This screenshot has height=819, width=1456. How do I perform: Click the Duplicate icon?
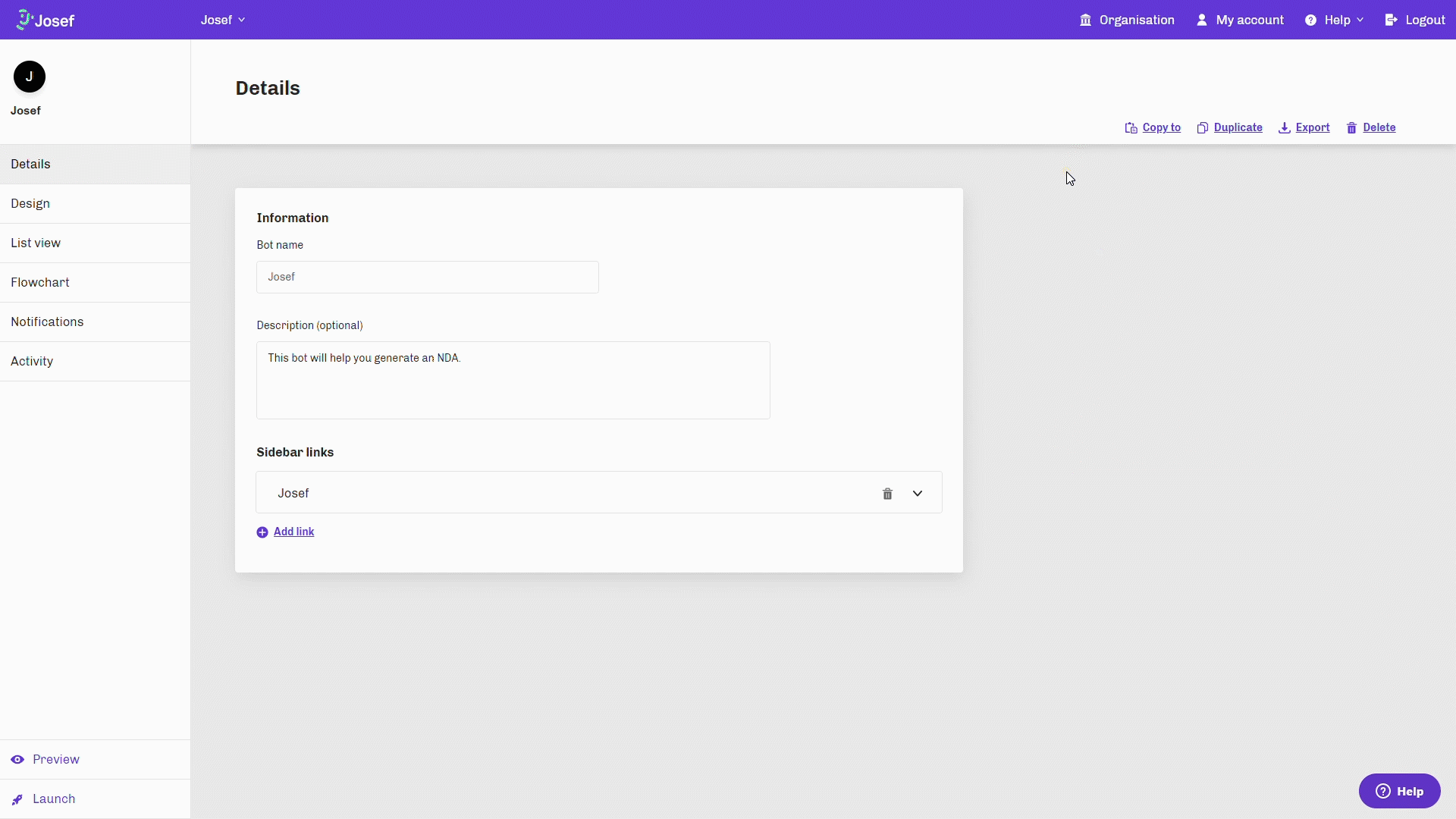pyautogui.click(x=1203, y=127)
